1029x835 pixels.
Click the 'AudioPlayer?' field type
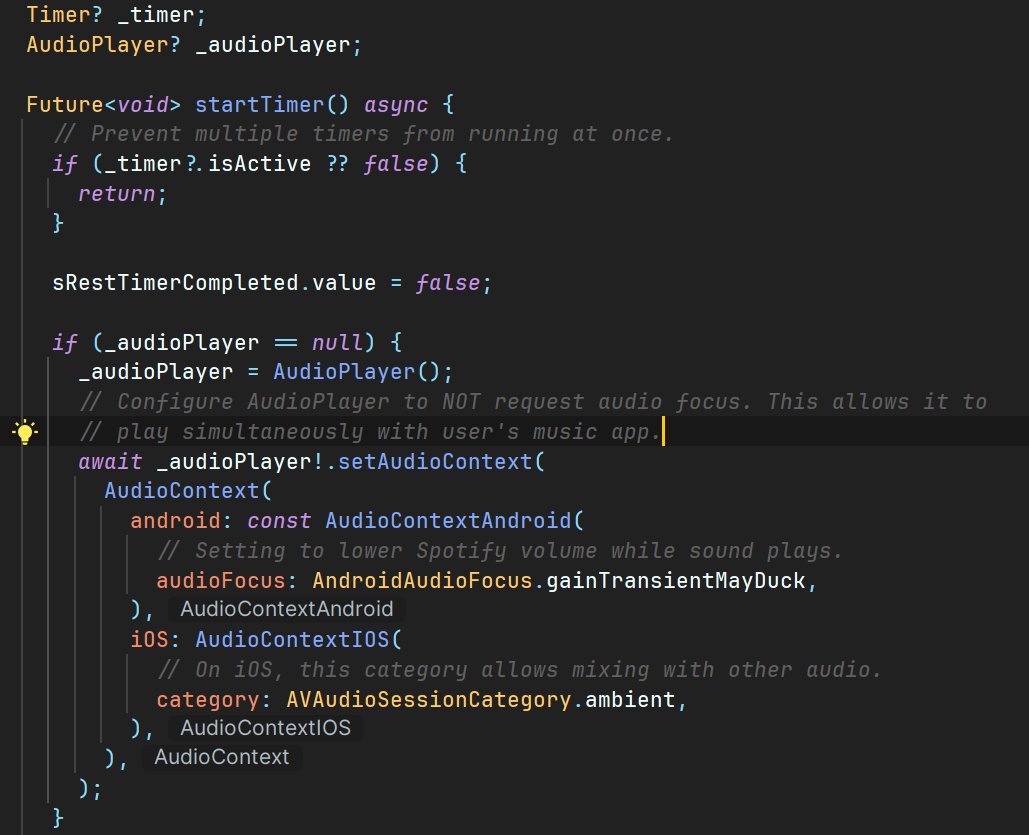(x=103, y=45)
